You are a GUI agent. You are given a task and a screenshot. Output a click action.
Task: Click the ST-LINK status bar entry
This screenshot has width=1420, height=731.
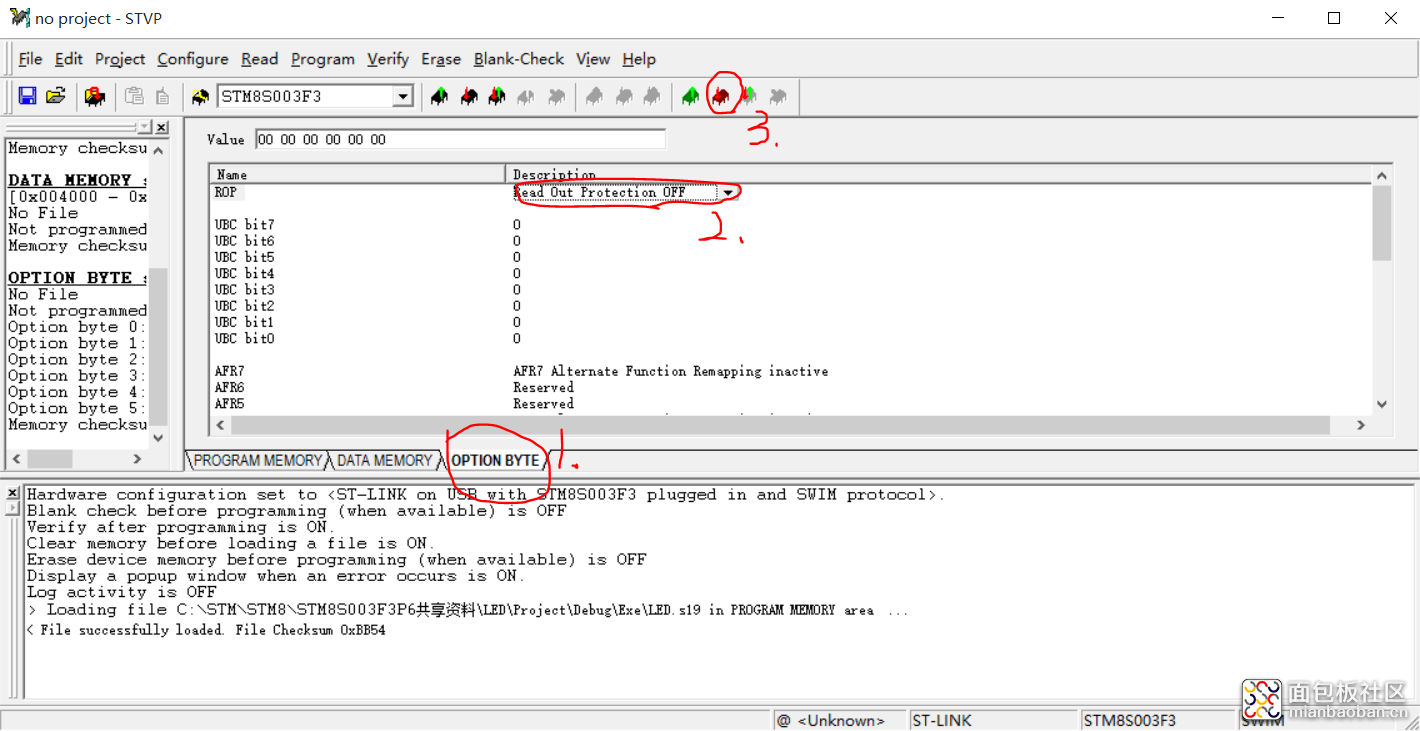pyautogui.click(x=992, y=720)
